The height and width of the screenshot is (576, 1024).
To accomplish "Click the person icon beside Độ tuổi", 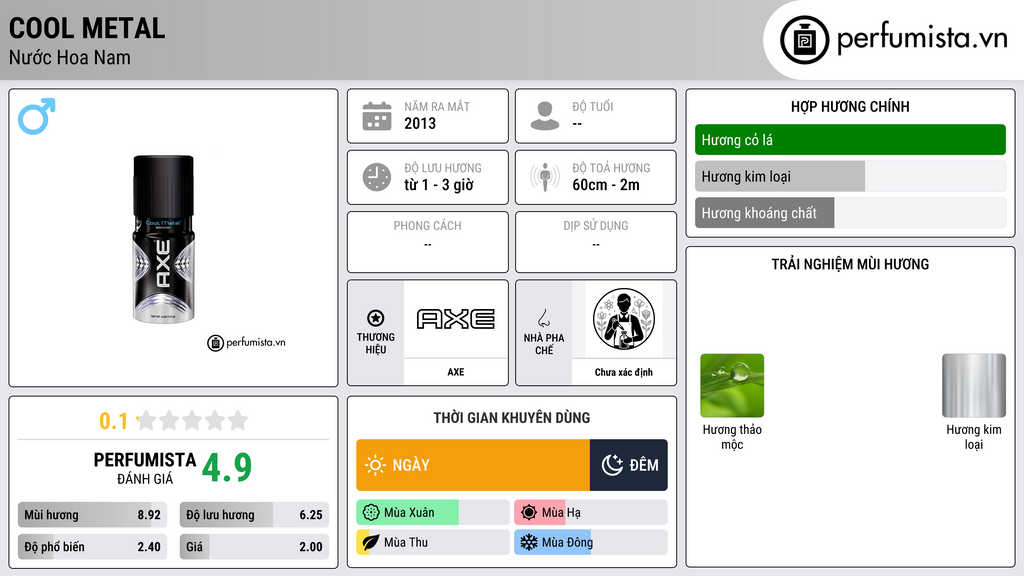I will coord(545,116).
